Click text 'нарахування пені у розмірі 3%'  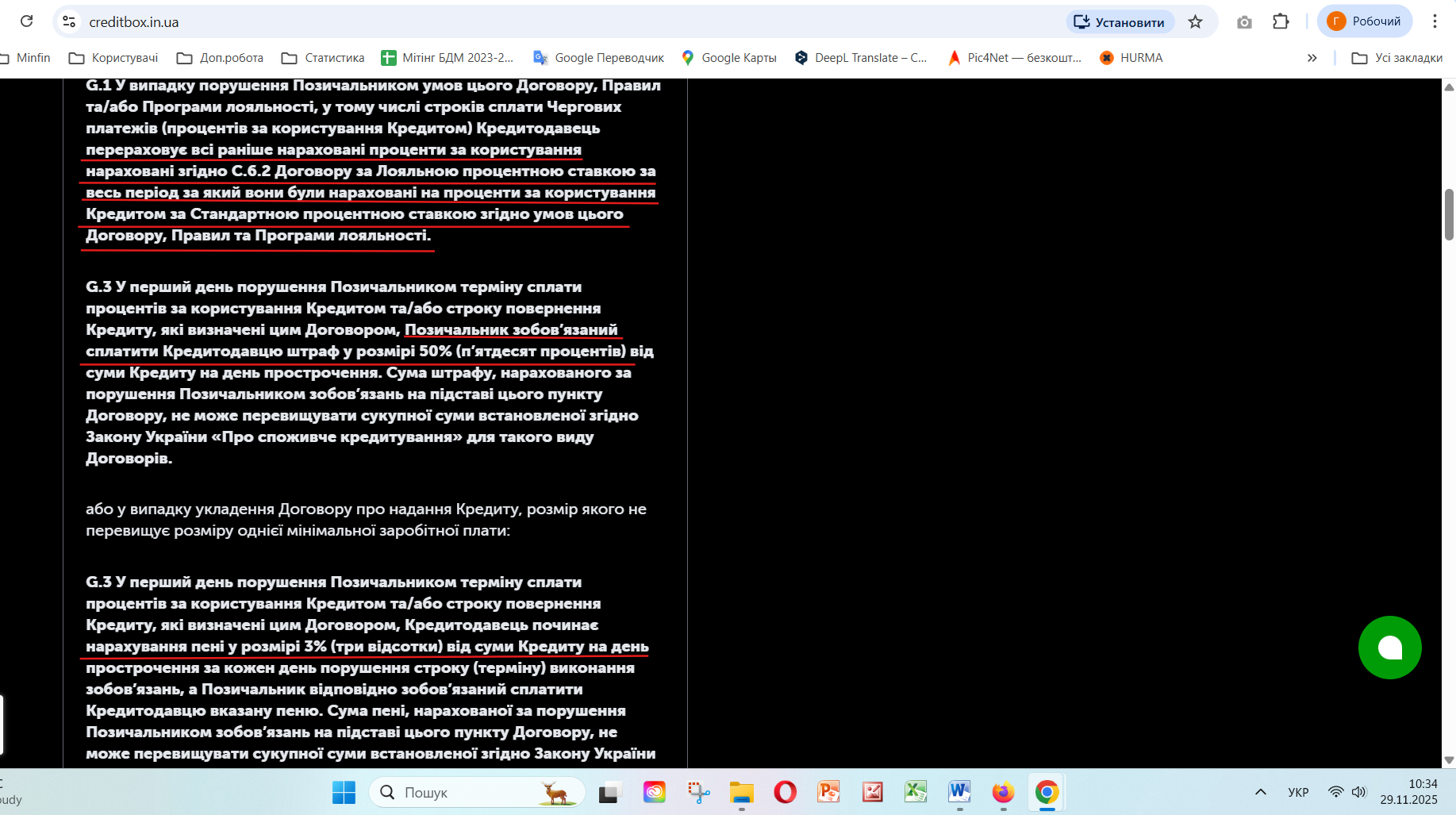(x=206, y=646)
